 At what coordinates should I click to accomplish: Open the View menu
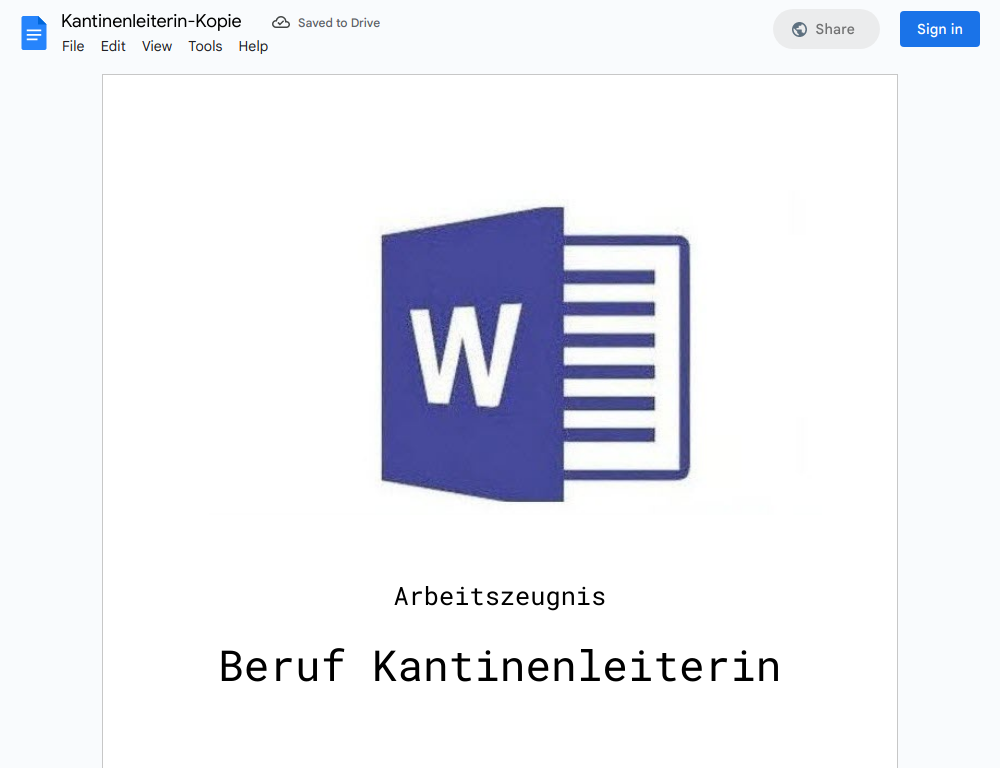[157, 46]
